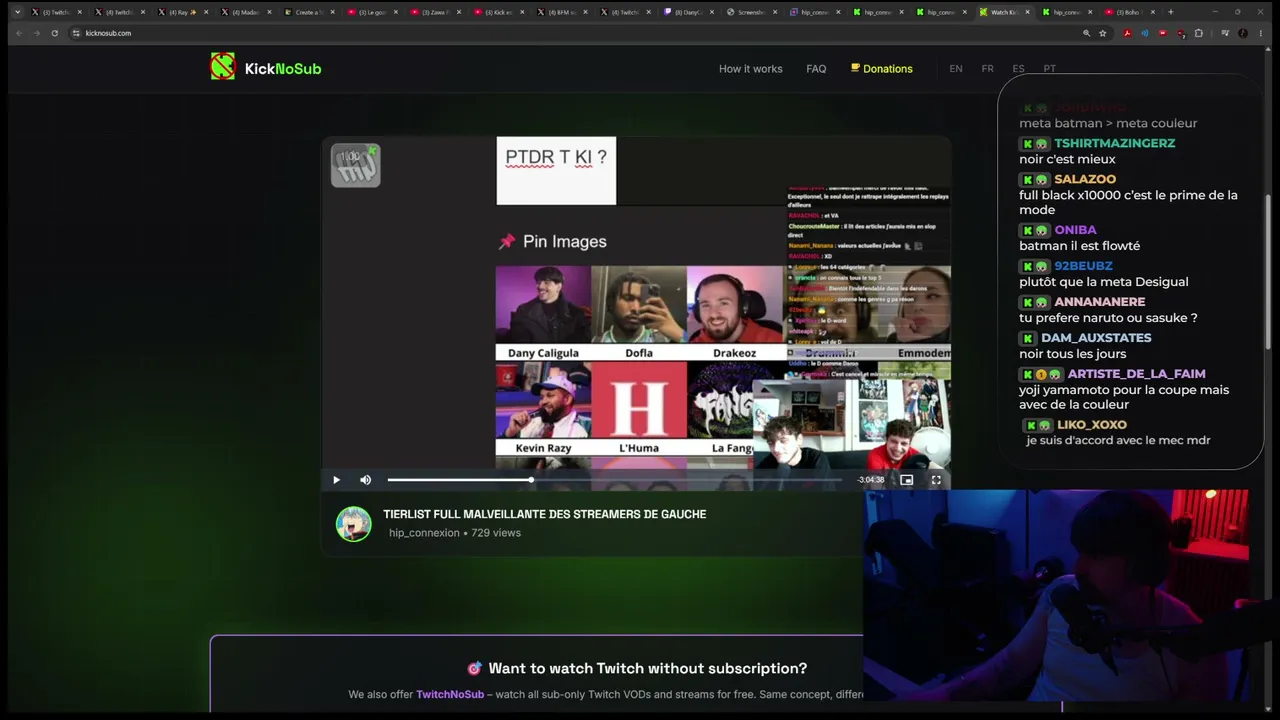Open the site information icon in address bar

76,33
